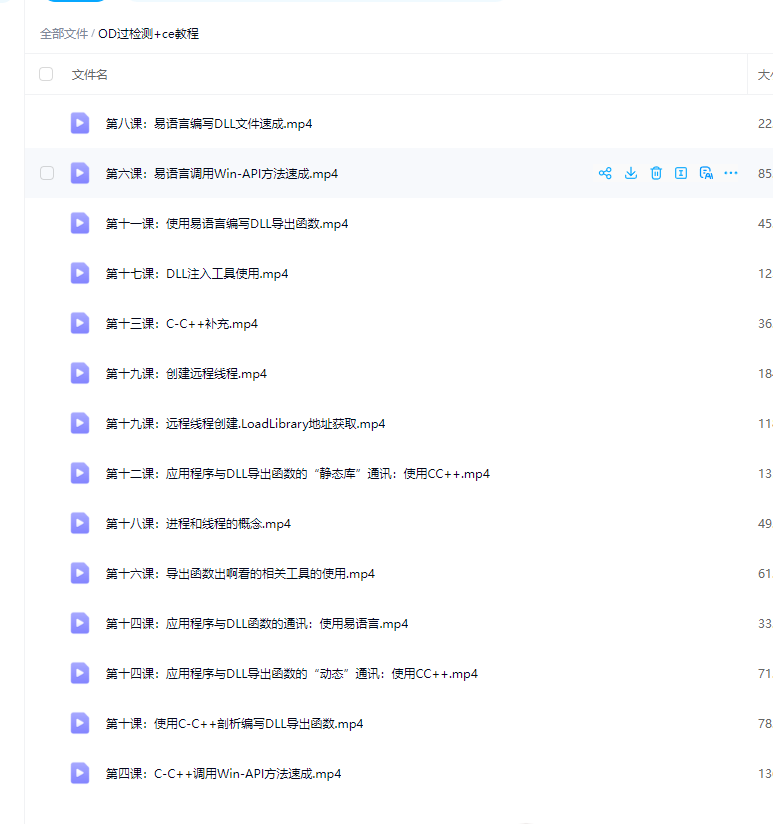Click video icon of 使用易语言.mp4 第十四课
Viewport: 773px width, 824px height.
point(80,623)
